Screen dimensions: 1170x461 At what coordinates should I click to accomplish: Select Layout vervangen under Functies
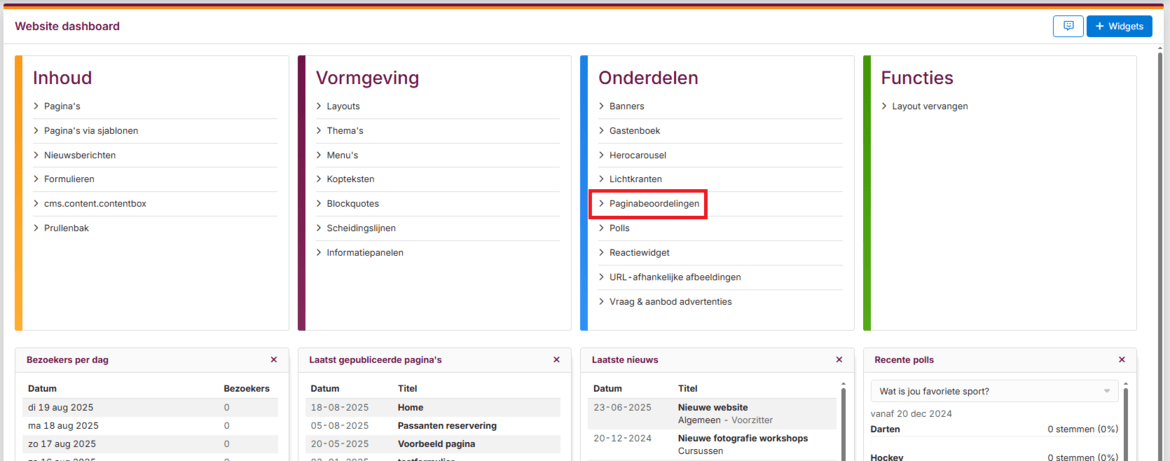pyautogui.click(x=930, y=106)
